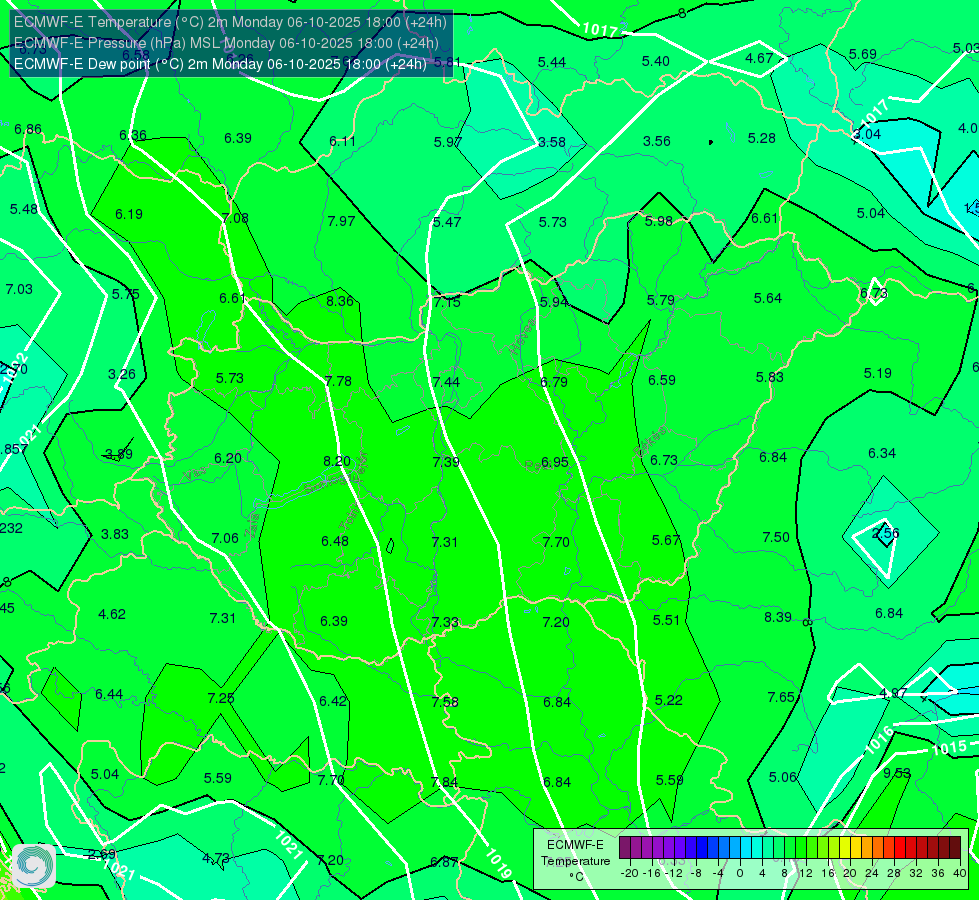Select the ECMWF-E Pressure MSL layer label
This screenshot has height=900, width=979.
click(x=226, y=43)
